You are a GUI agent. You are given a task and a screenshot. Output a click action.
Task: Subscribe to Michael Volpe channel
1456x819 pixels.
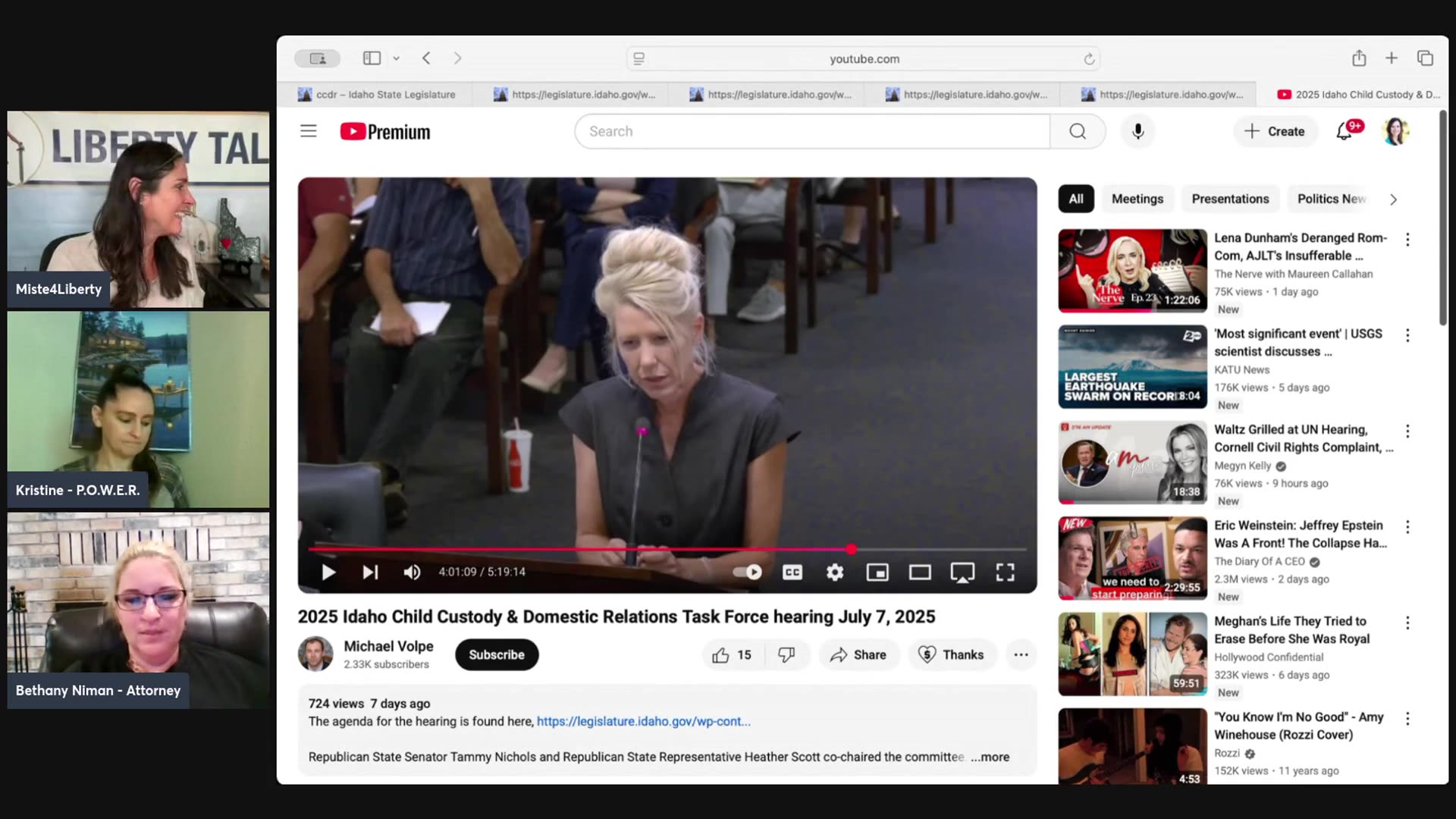pyautogui.click(x=497, y=654)
